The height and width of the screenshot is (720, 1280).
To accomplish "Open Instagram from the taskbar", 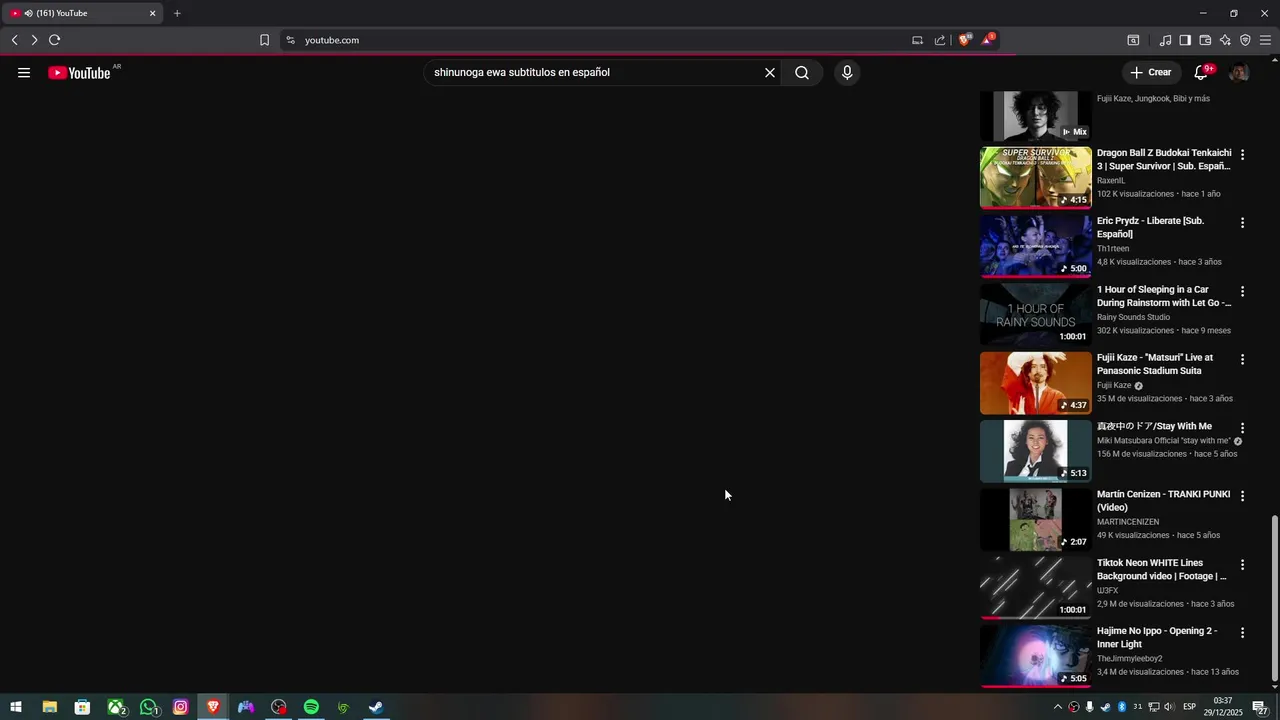I will click(x=181, y=707).
